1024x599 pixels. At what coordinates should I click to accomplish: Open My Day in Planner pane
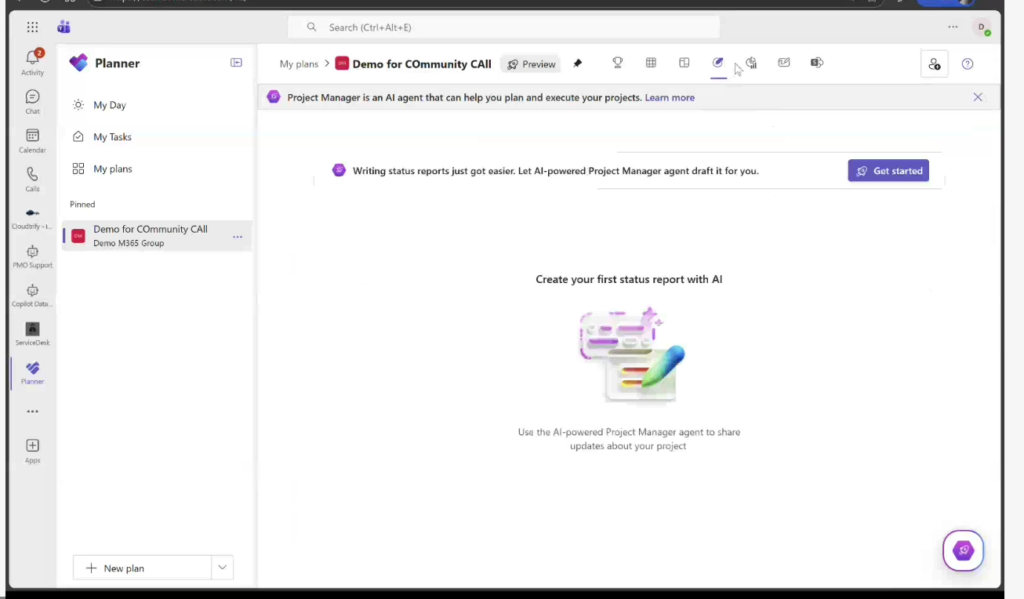pyautogui.click(x=157, y=105)
